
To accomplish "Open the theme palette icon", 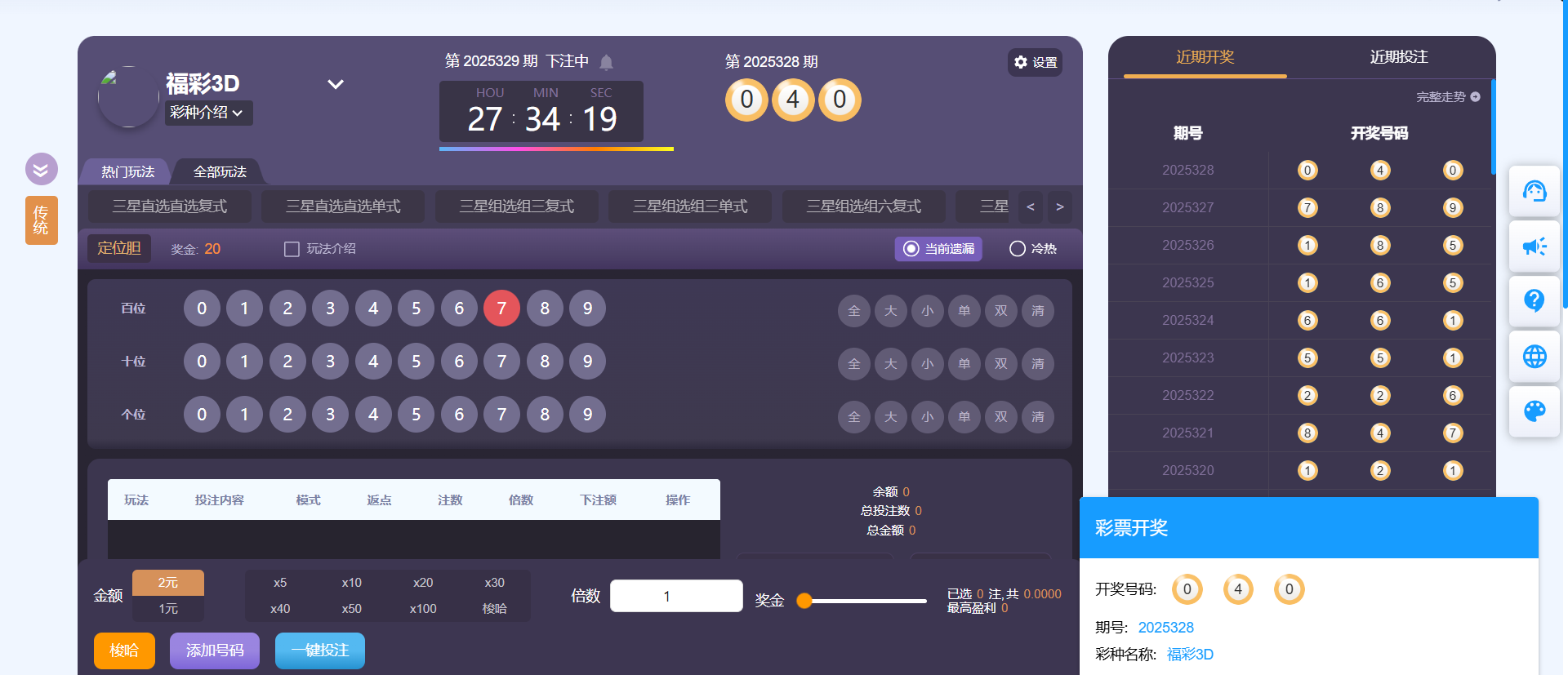I will coord(1534,411).
